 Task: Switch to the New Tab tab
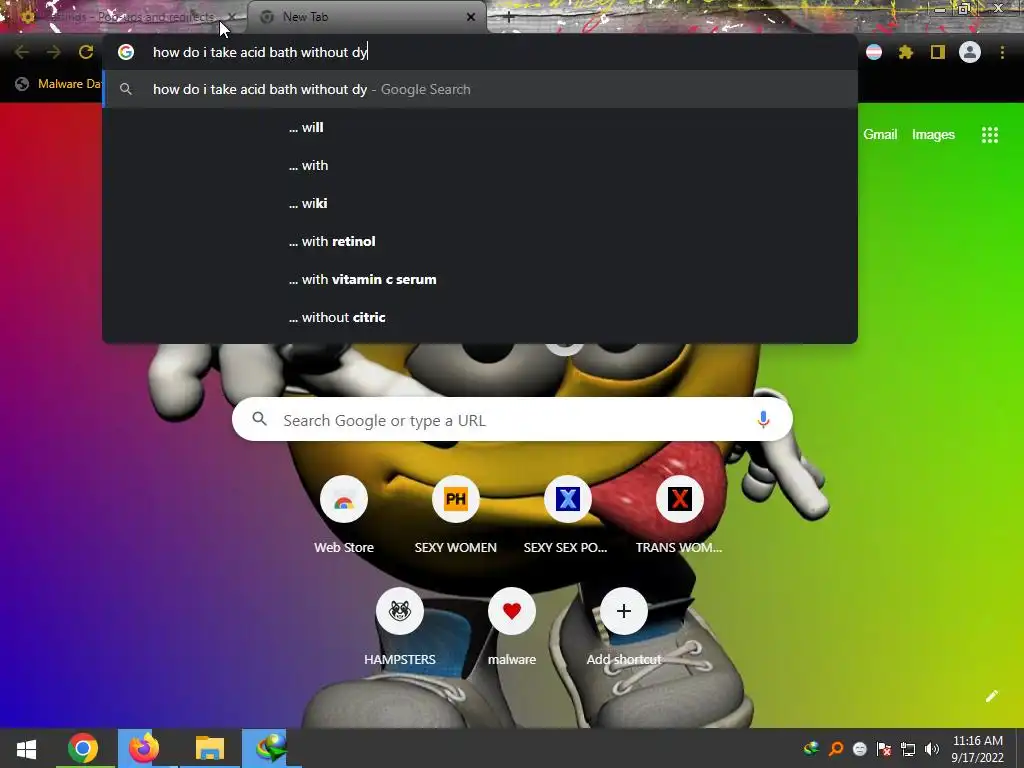[x=368, y=17]
